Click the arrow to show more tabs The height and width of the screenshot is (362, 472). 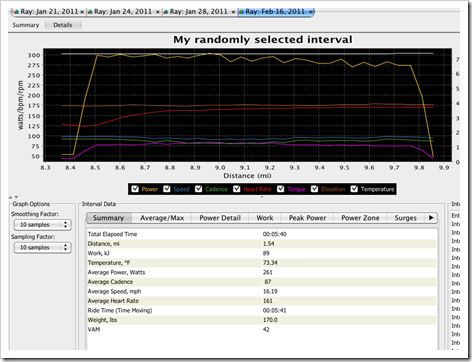tap(431, 218)
